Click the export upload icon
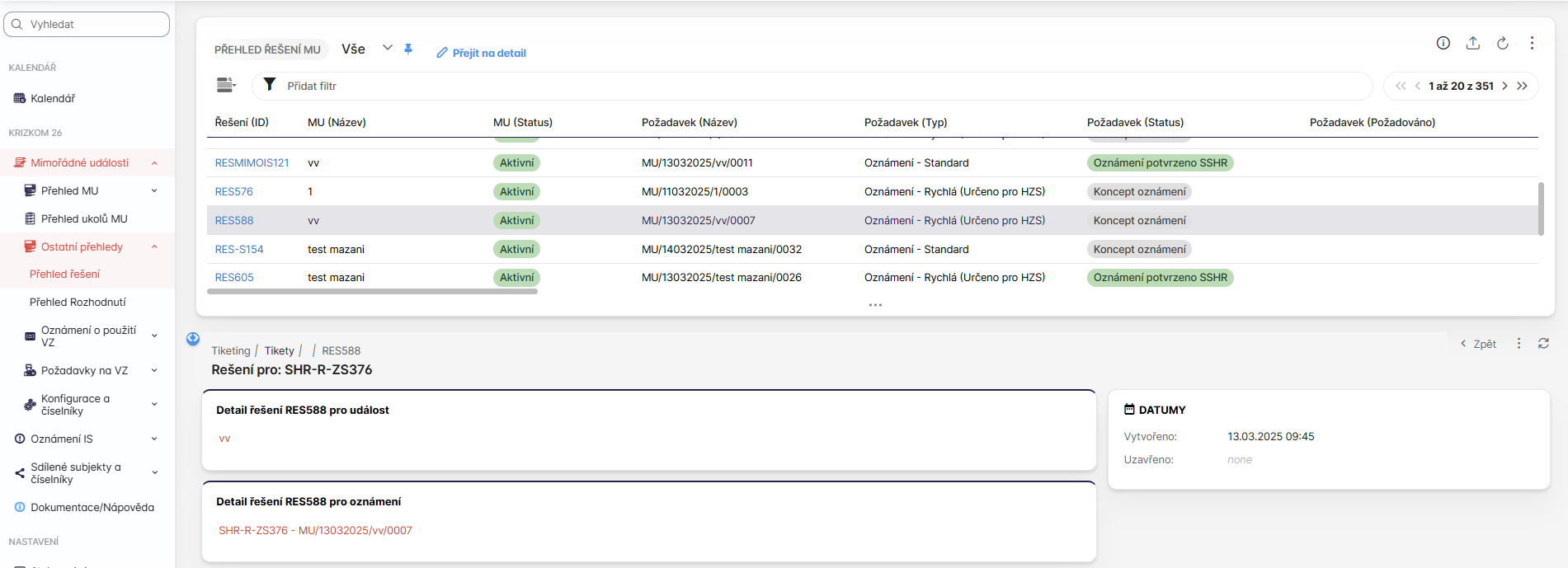Viewport: 1568px width, 568px height. pyautogui.click(x=1472, y=43)
